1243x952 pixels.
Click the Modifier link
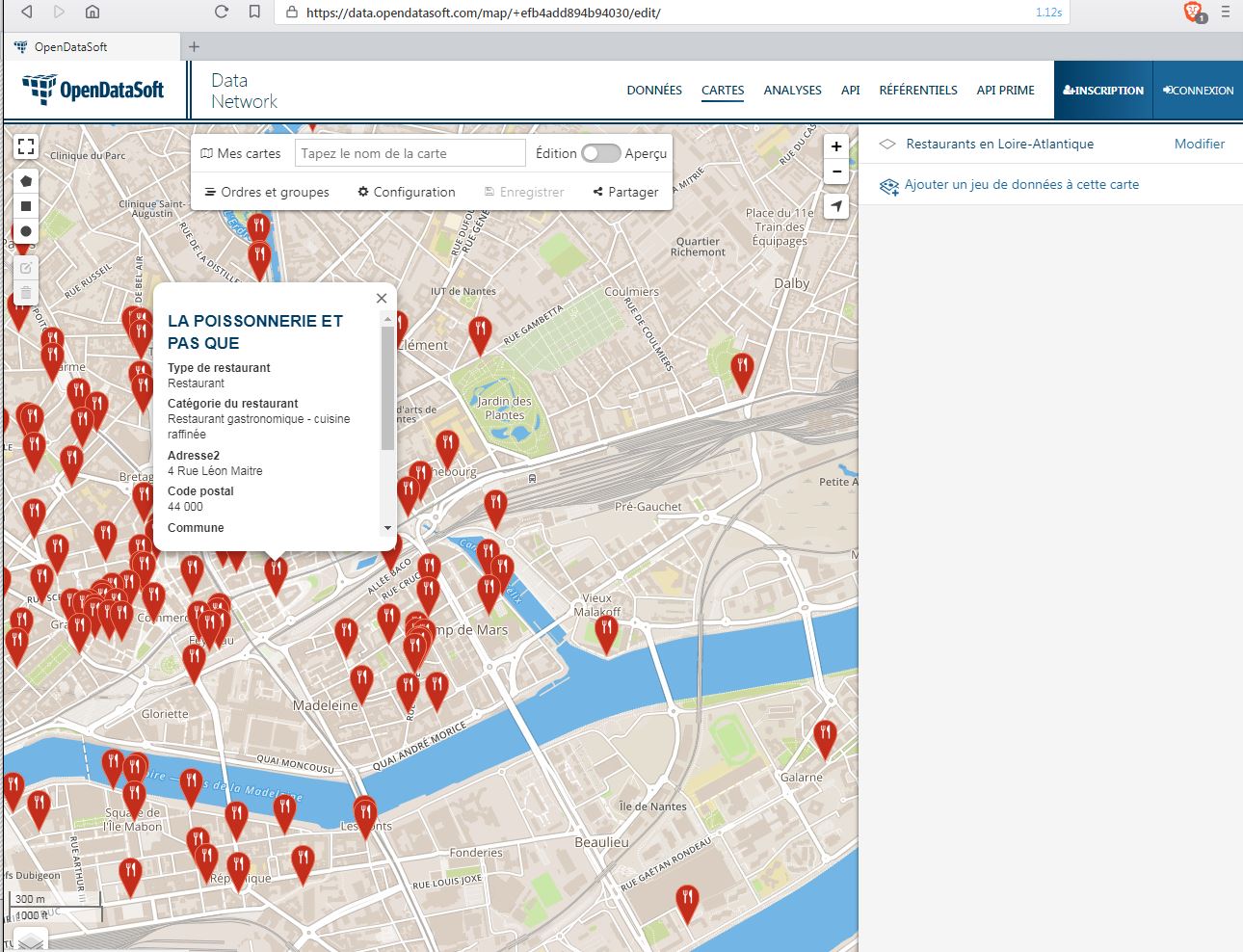click(1199, 144)
